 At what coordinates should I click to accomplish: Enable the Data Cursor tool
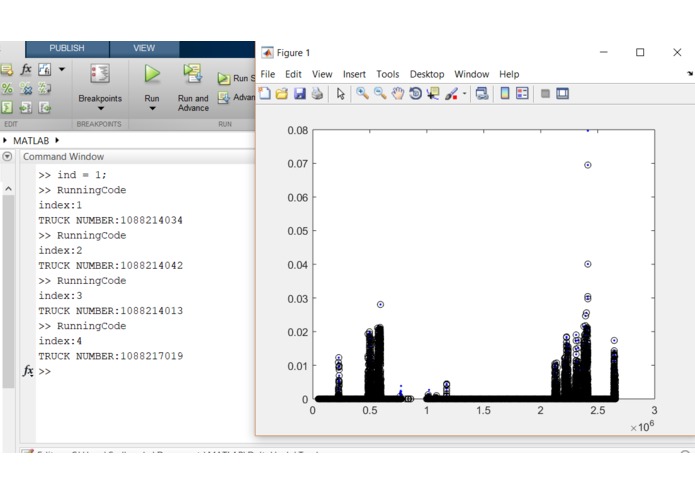[x=433, y=93]
